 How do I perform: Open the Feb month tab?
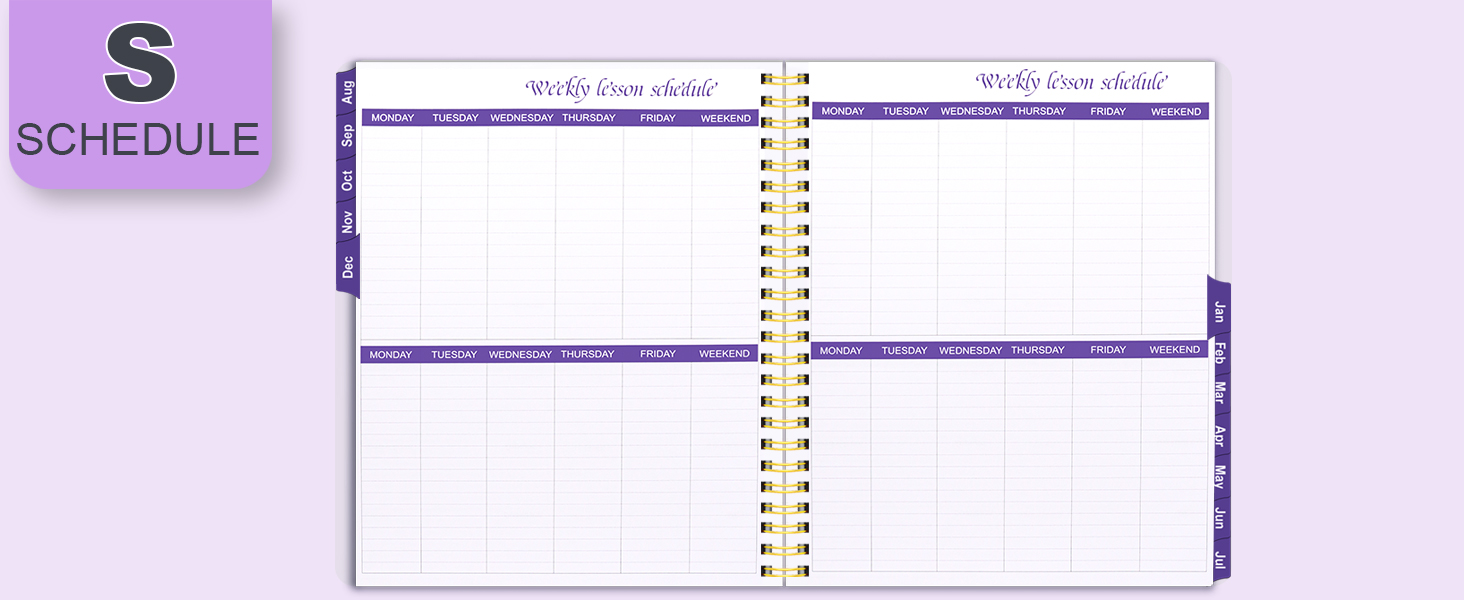[1220, 352]
